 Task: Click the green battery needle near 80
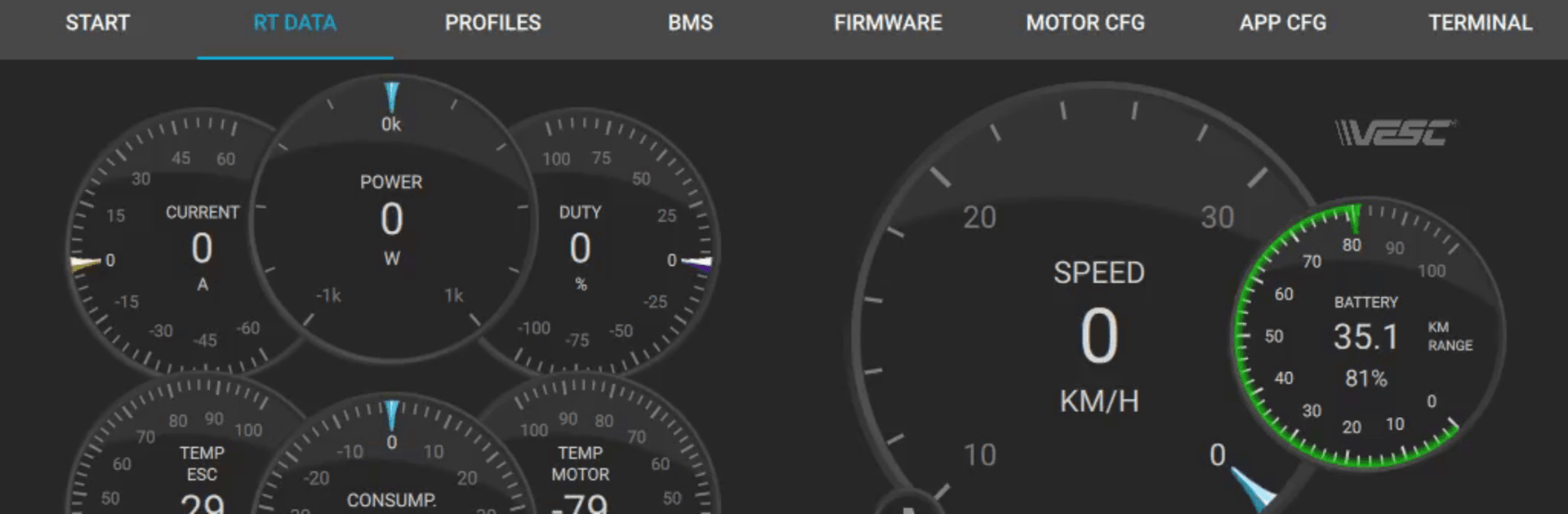[x=1355, y=219]
